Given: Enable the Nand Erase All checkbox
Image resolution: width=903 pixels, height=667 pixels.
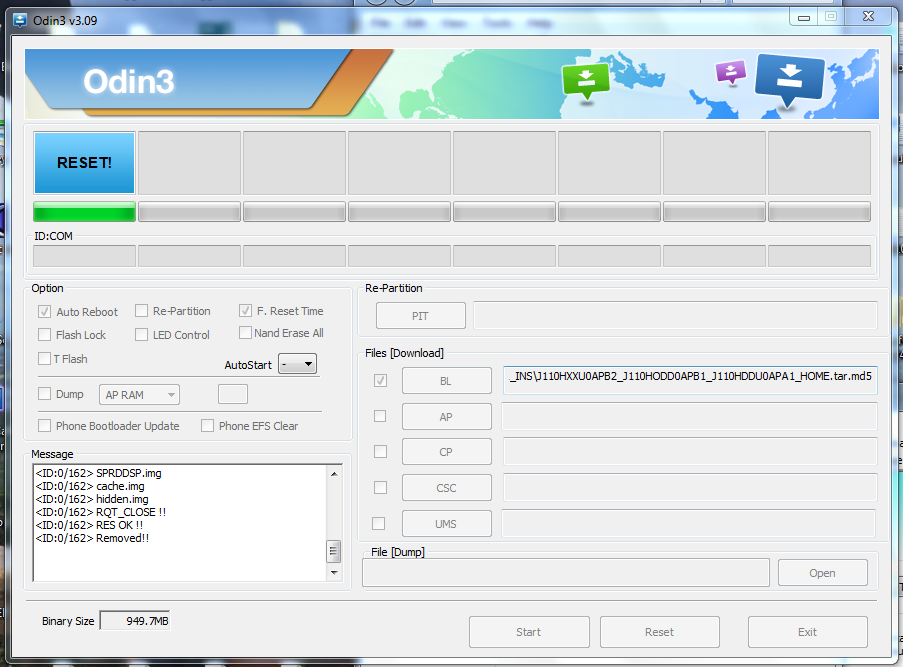Looking at the screenshot, I should (x=245, y=333).
